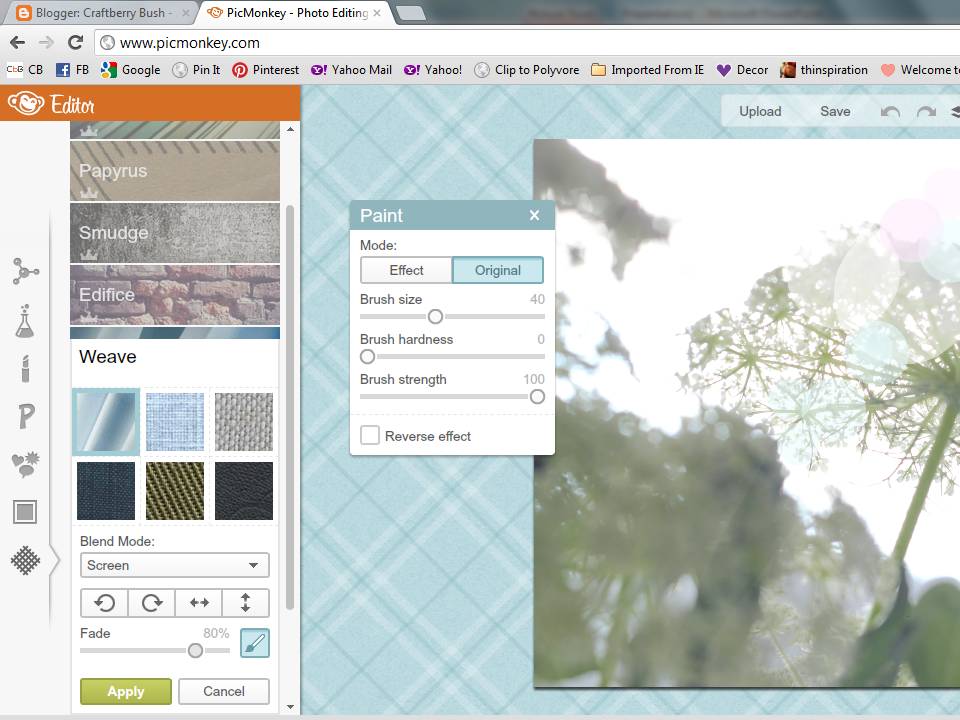Viewport: 960px width, 720px height.
Task: Select the light blue linen texture
Action: tap(174, 422)
